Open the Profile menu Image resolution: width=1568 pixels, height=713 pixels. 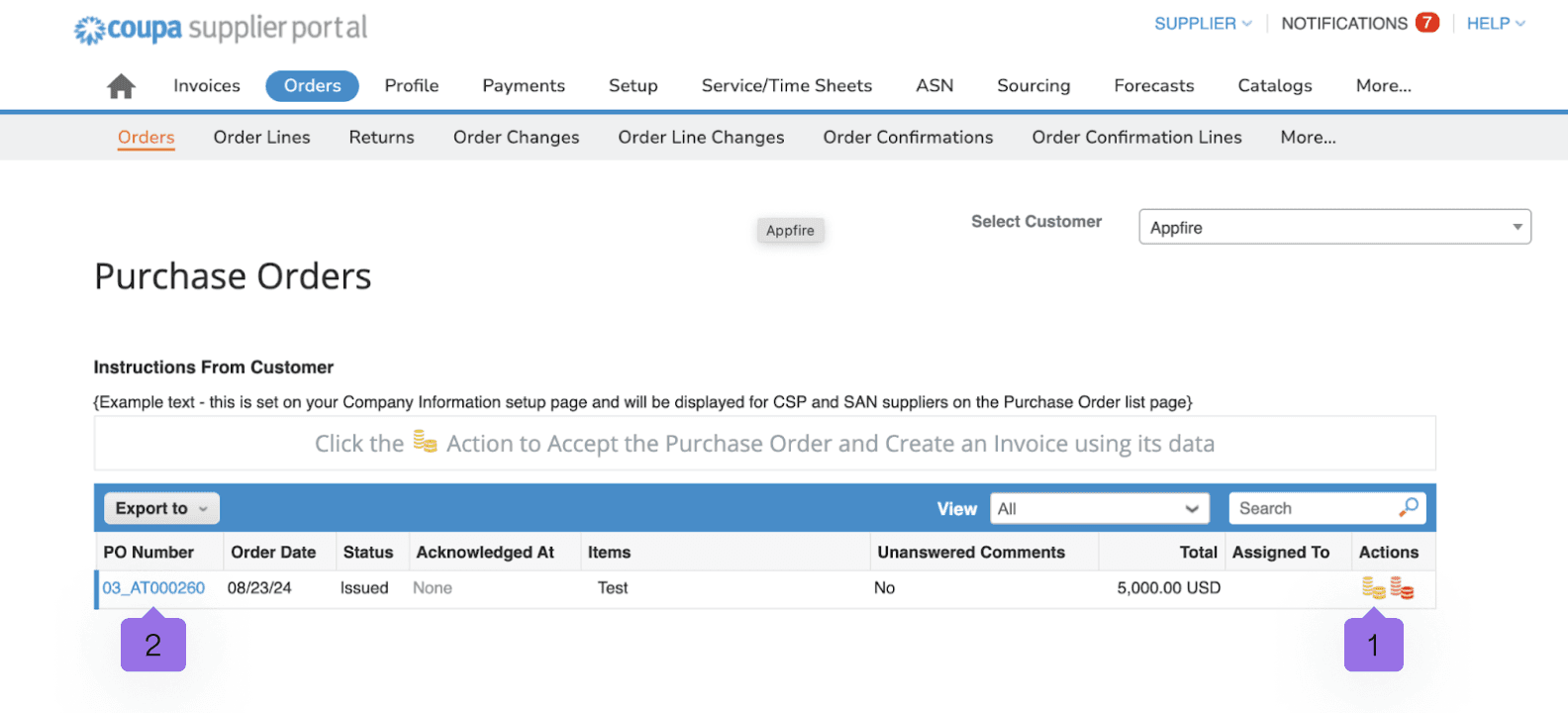(412, 86)
